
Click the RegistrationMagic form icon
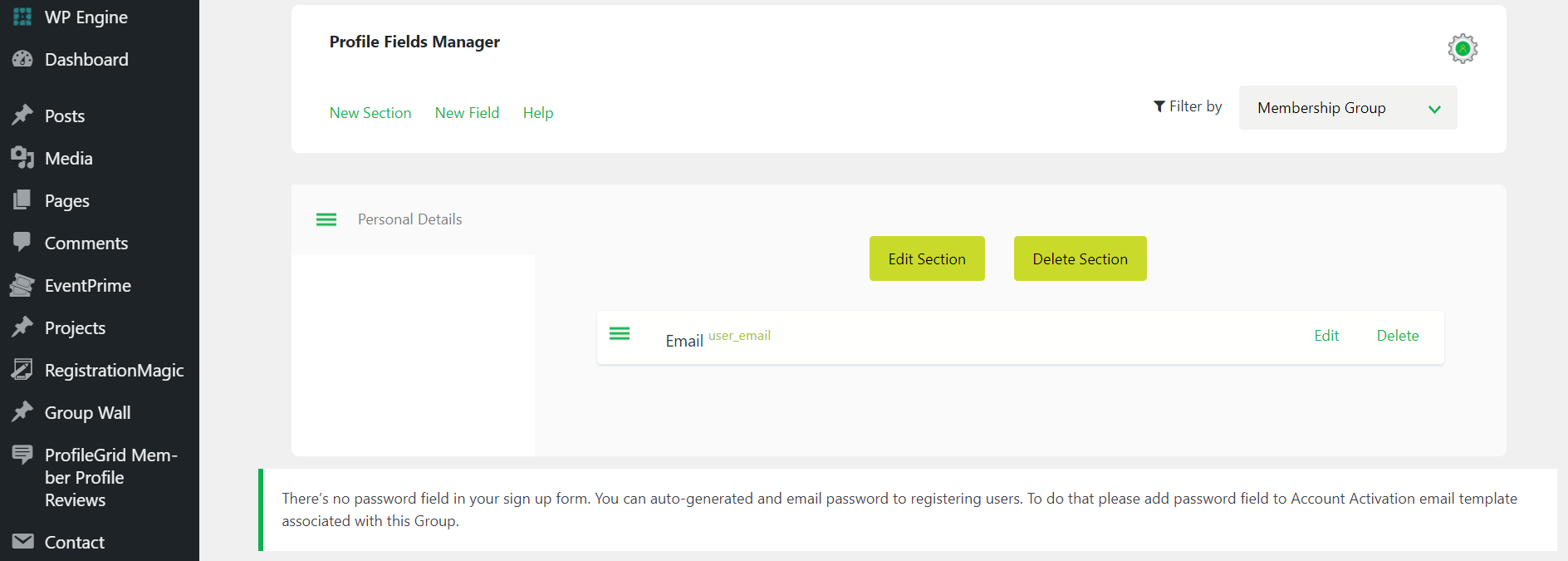point(22,370)
